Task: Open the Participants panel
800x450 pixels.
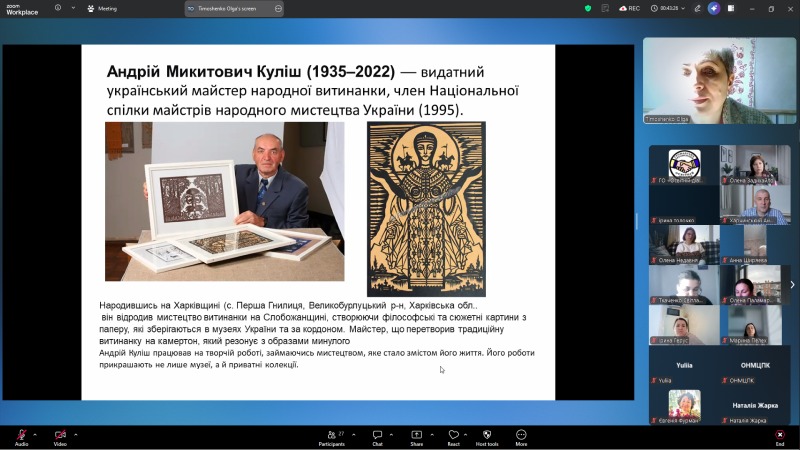Action: (331, 436)
